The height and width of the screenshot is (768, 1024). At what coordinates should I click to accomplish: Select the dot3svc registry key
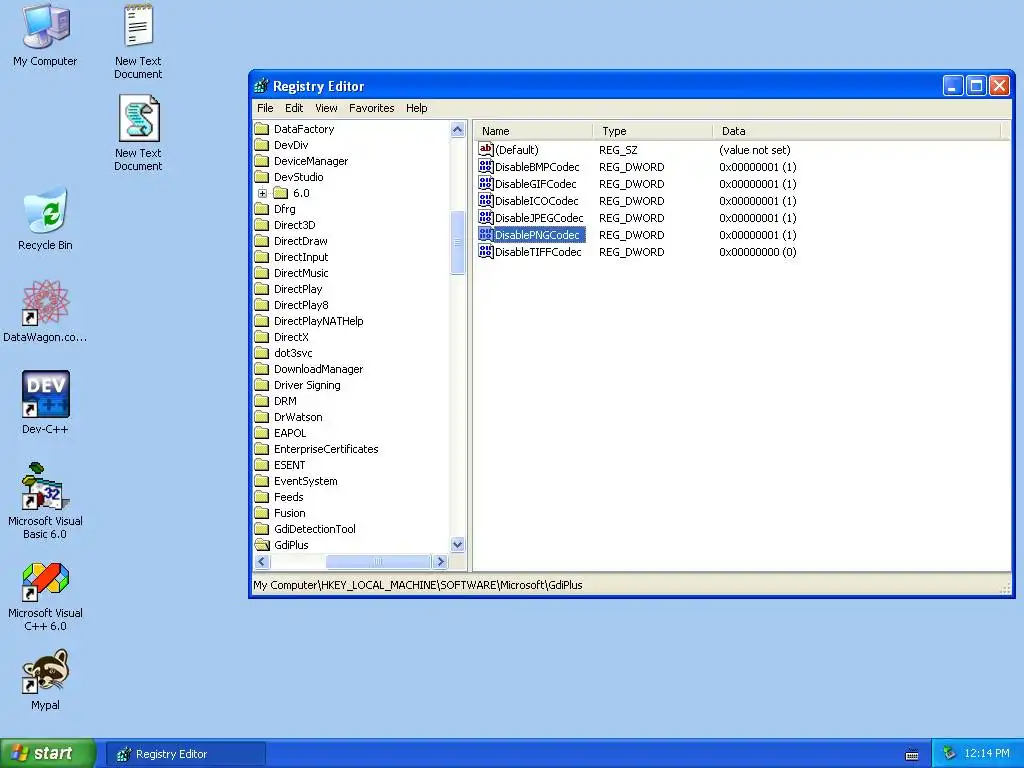[x=293, y=353]
